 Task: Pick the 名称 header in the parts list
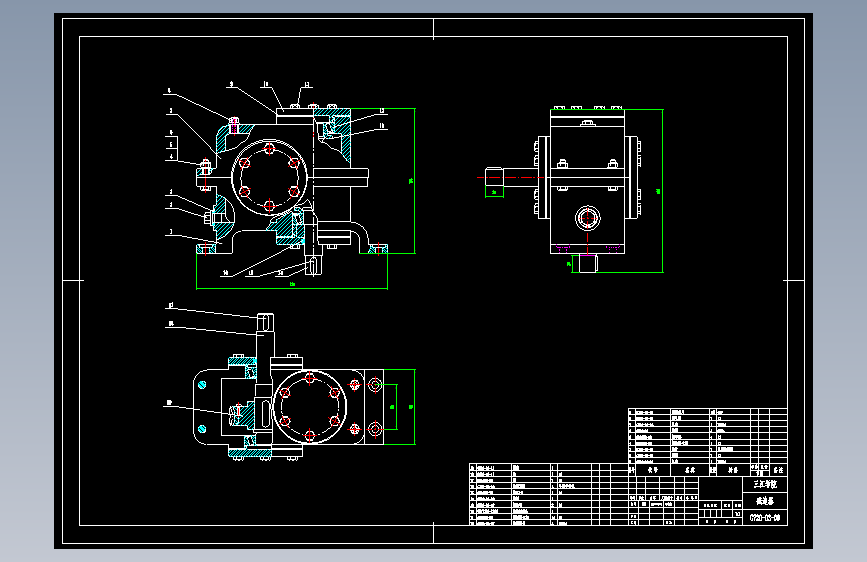pos(690,470)
